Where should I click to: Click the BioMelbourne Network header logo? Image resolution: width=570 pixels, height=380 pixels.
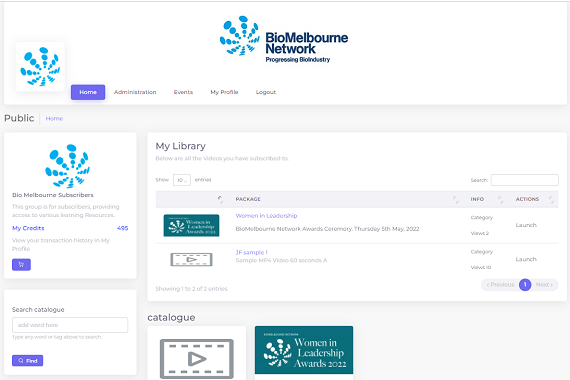coord(284,40)
